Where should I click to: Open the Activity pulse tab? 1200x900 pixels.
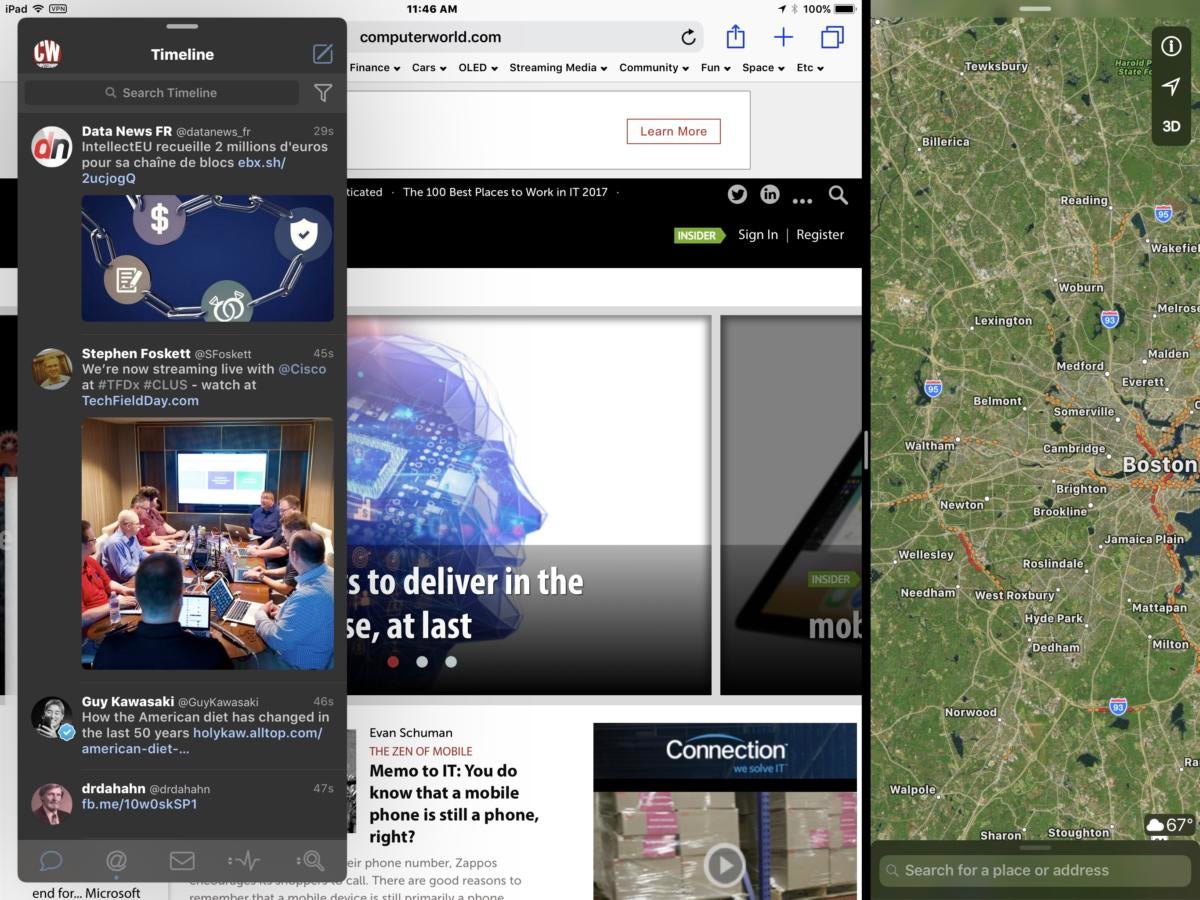pyautogui.click(x=245, y=860)
